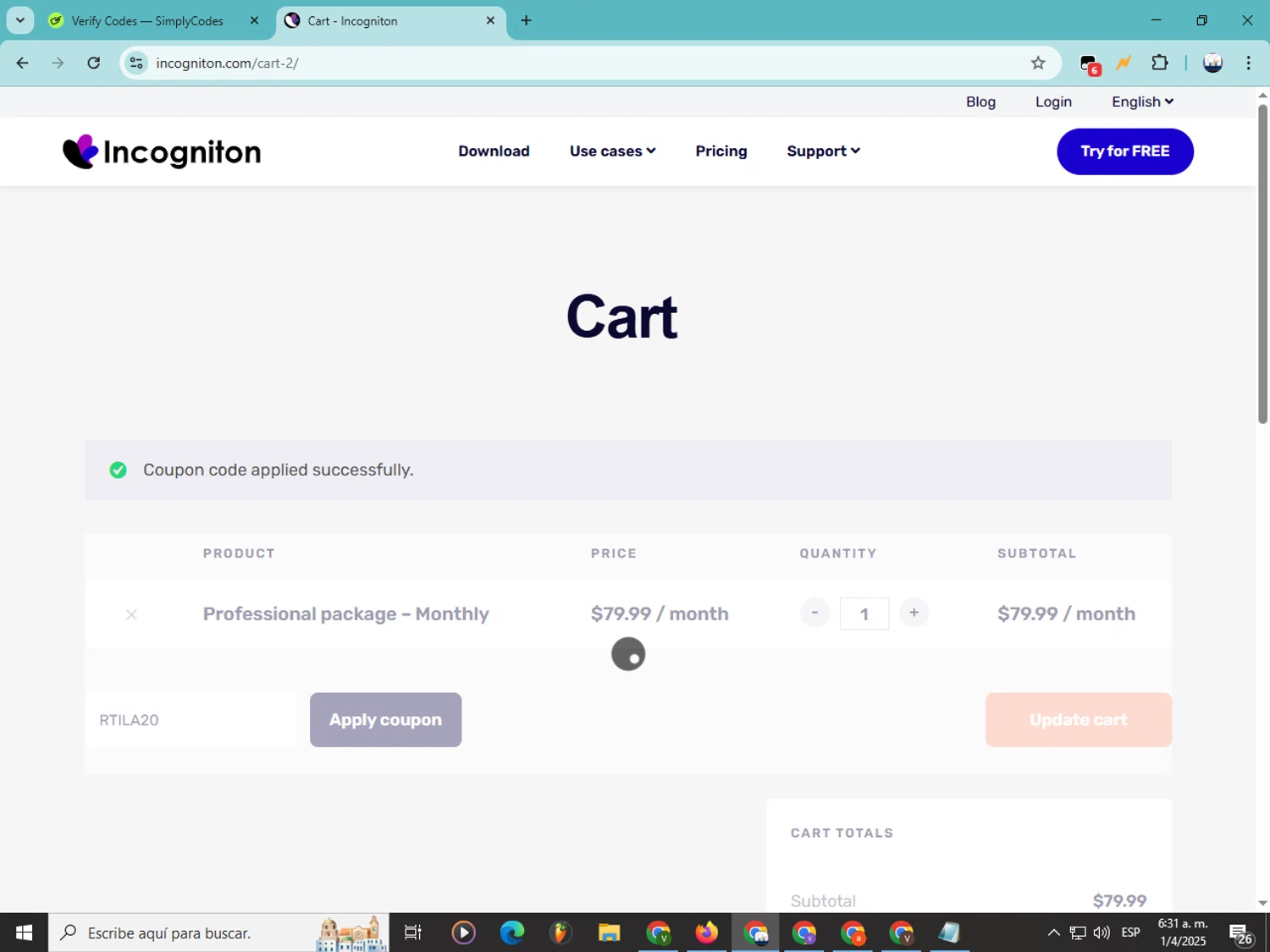Open the orange lightning extension icon
Screen dimensions: 1270x952
[x=1124, y=63]
